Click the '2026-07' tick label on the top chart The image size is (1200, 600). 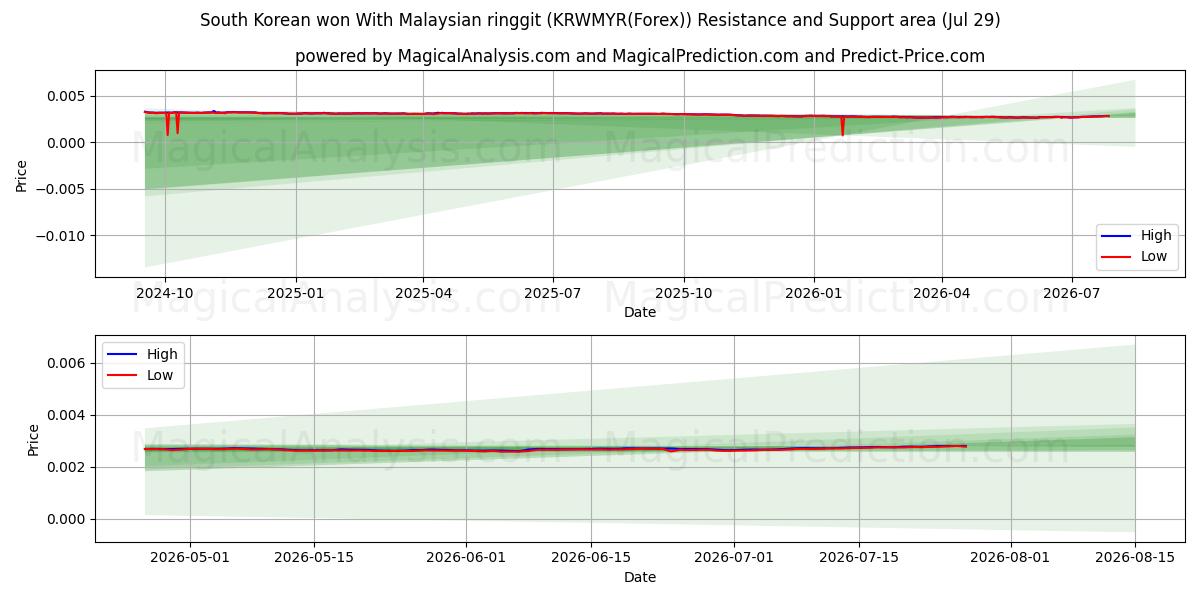pos(1072,294)
